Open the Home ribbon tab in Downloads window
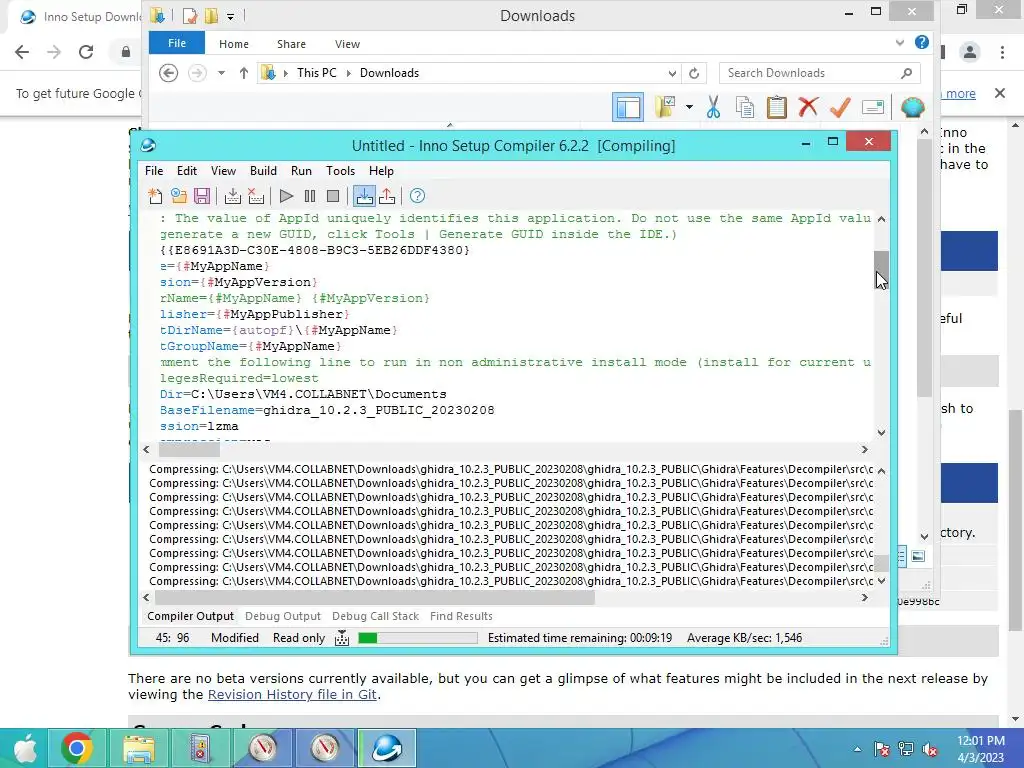Screen dimensions: 1024x768 (x=234, y=44)
